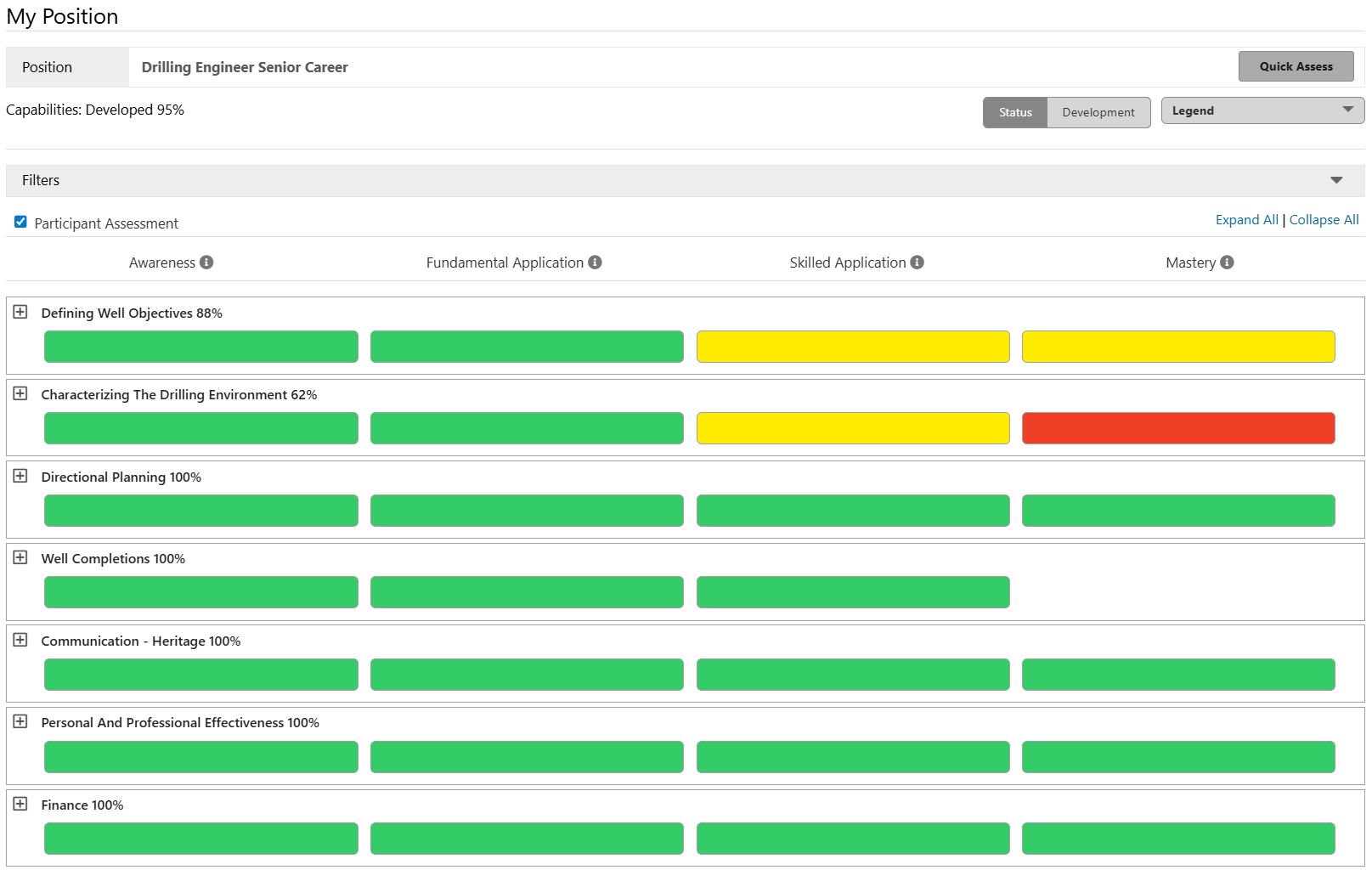The width and height of the screenshot is (1372, 870).
Task: Toggle the Participant Assessment checkbox
Action: 20,222
